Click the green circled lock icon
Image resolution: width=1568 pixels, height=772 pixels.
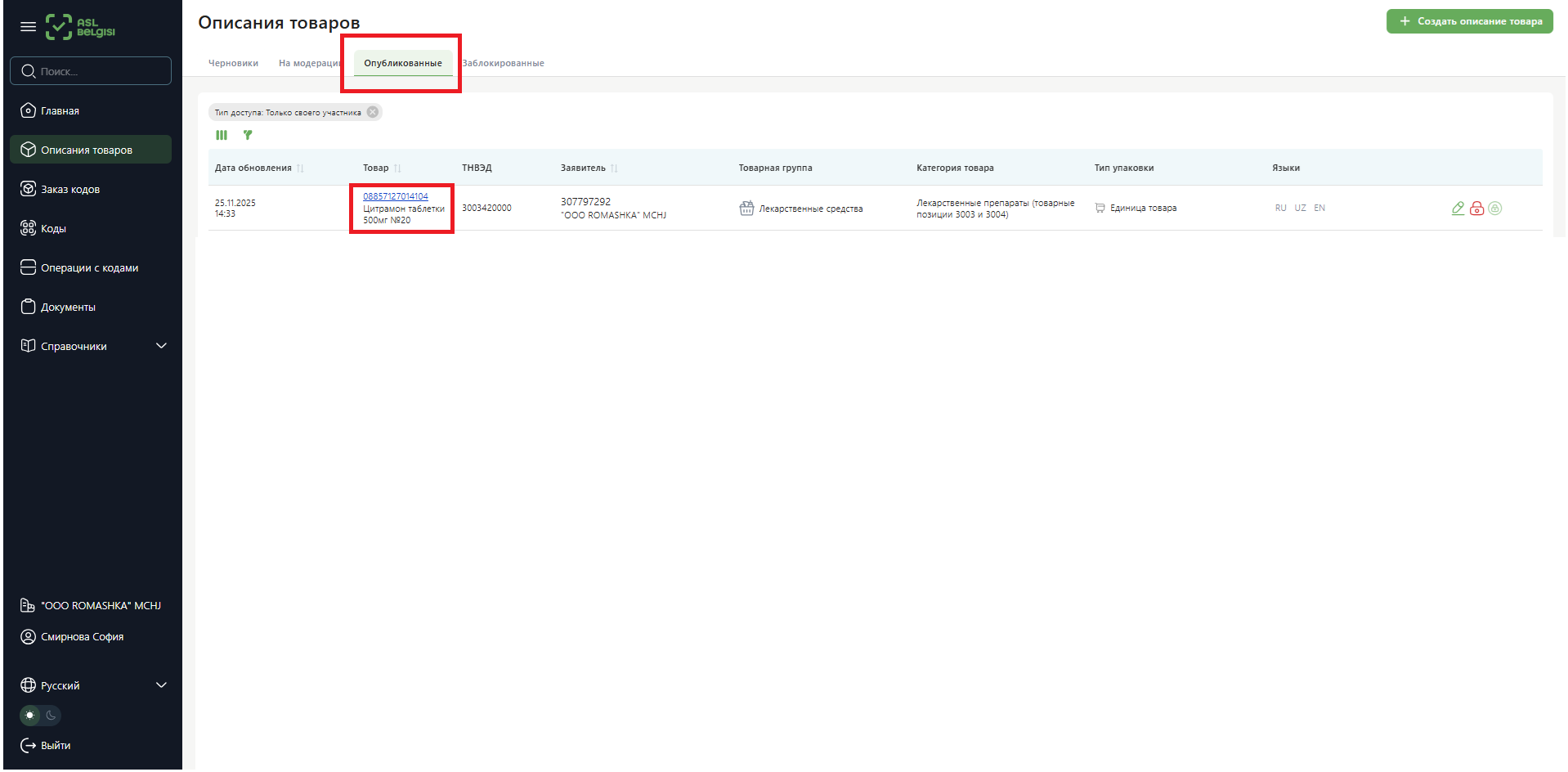[x=1495, y=209]
